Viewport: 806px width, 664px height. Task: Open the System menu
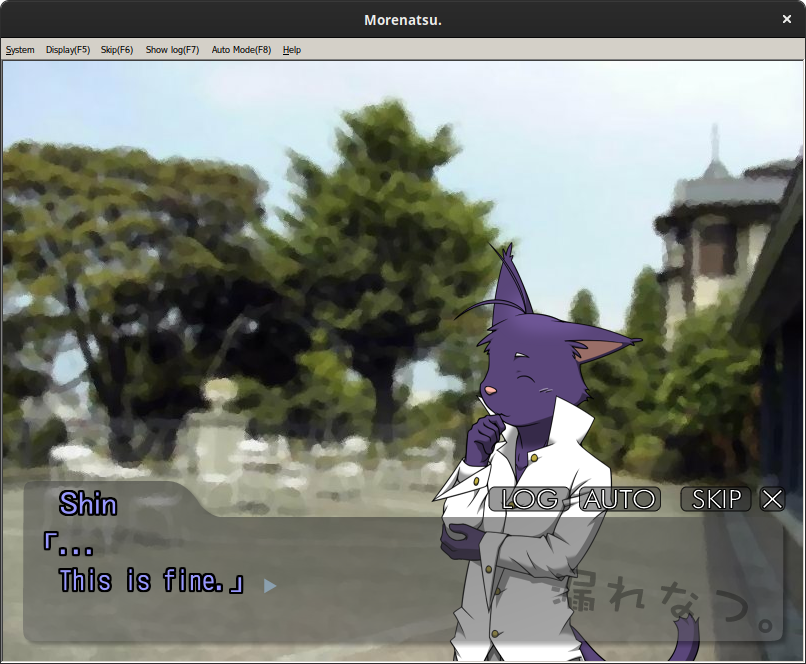[x=20, y=50]
